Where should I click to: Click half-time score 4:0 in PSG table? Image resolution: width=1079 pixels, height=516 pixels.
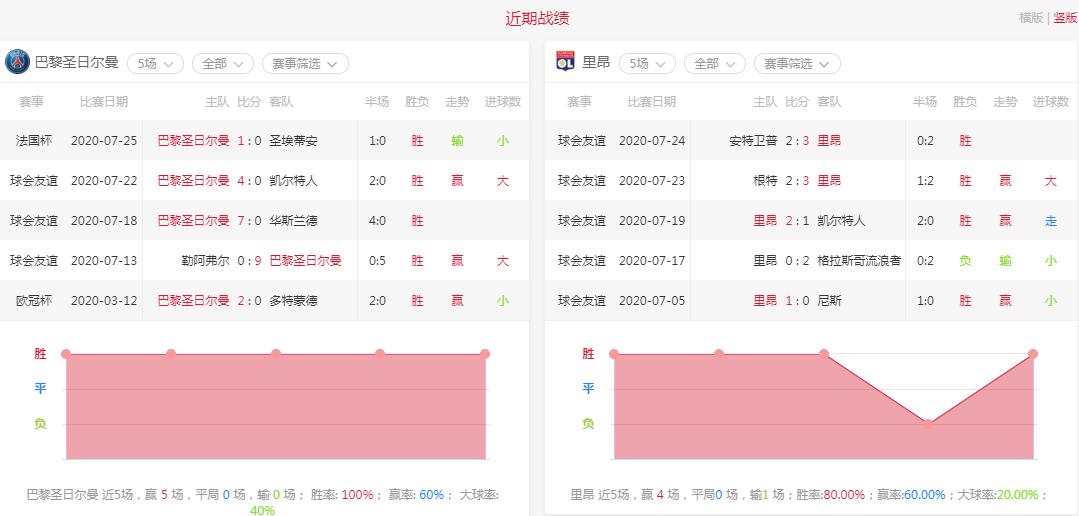(377, 221)
